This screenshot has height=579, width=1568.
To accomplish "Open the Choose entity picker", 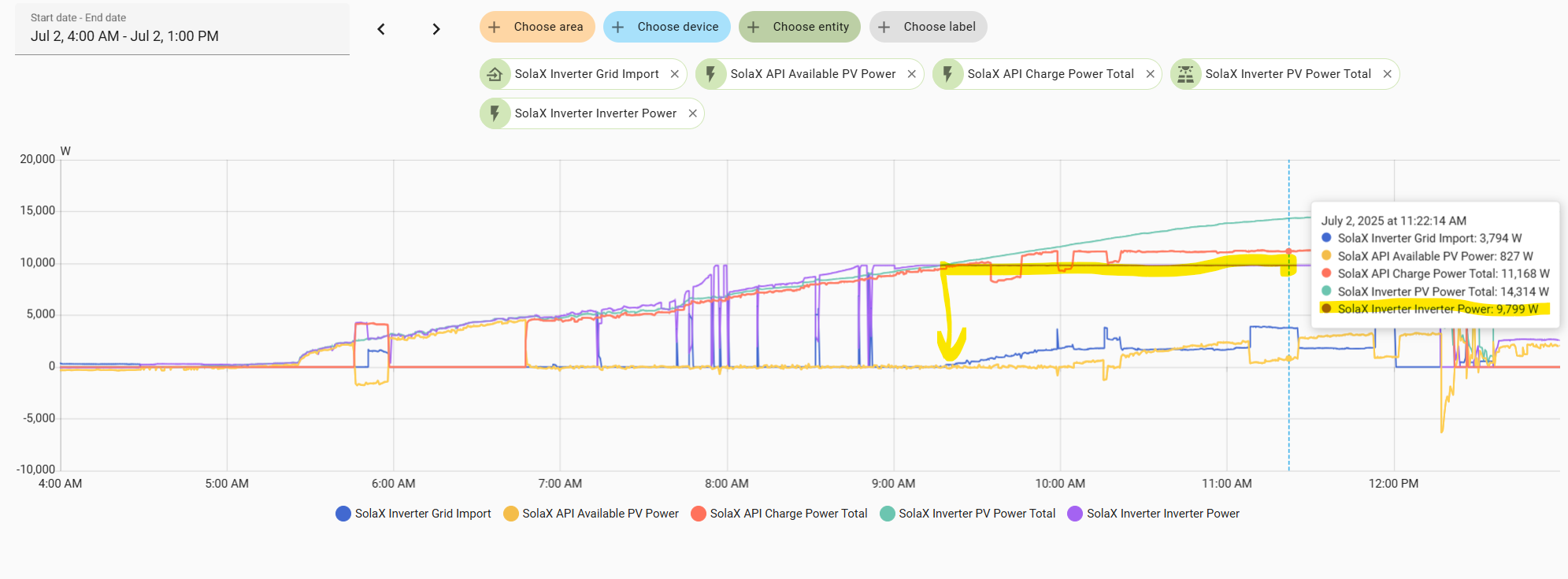I will [799, 27].
